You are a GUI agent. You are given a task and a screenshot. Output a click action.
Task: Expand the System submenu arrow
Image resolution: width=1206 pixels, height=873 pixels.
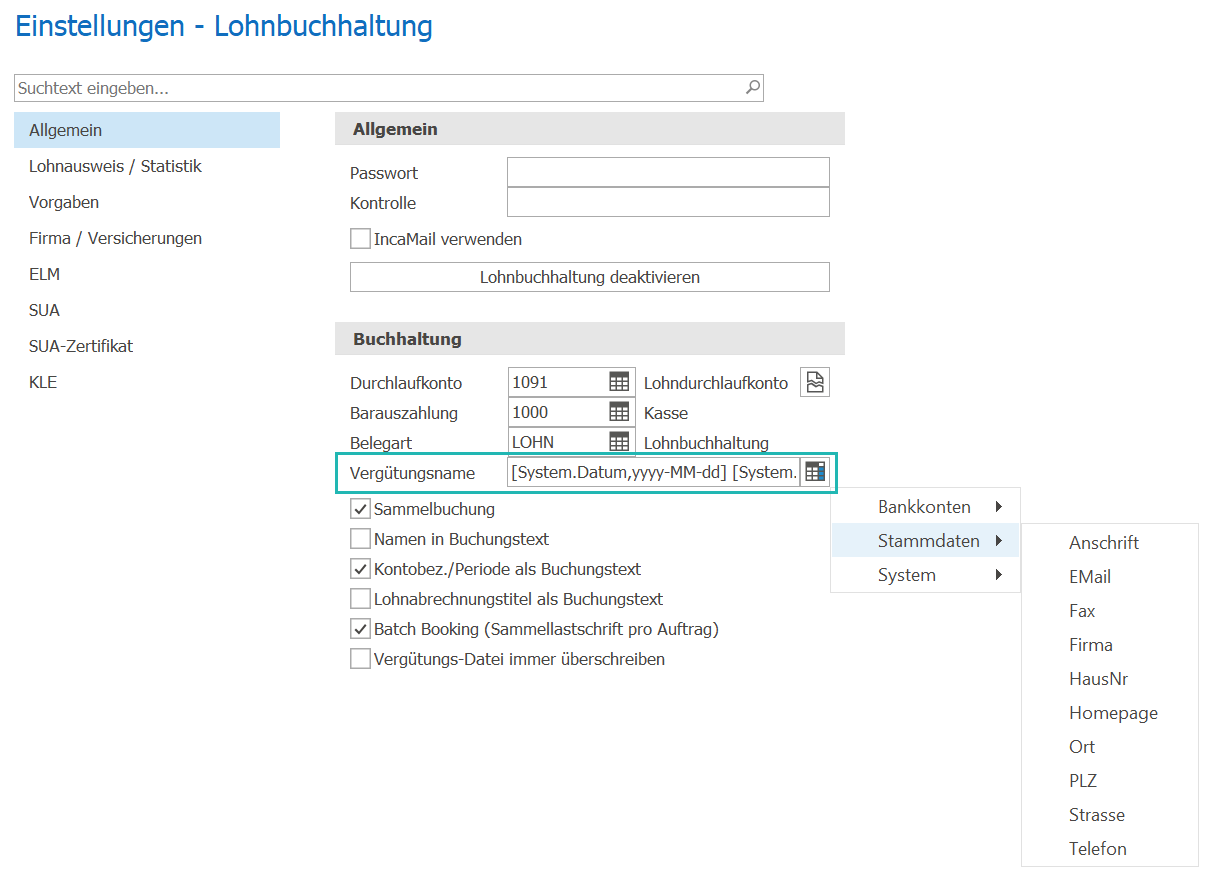998,575
